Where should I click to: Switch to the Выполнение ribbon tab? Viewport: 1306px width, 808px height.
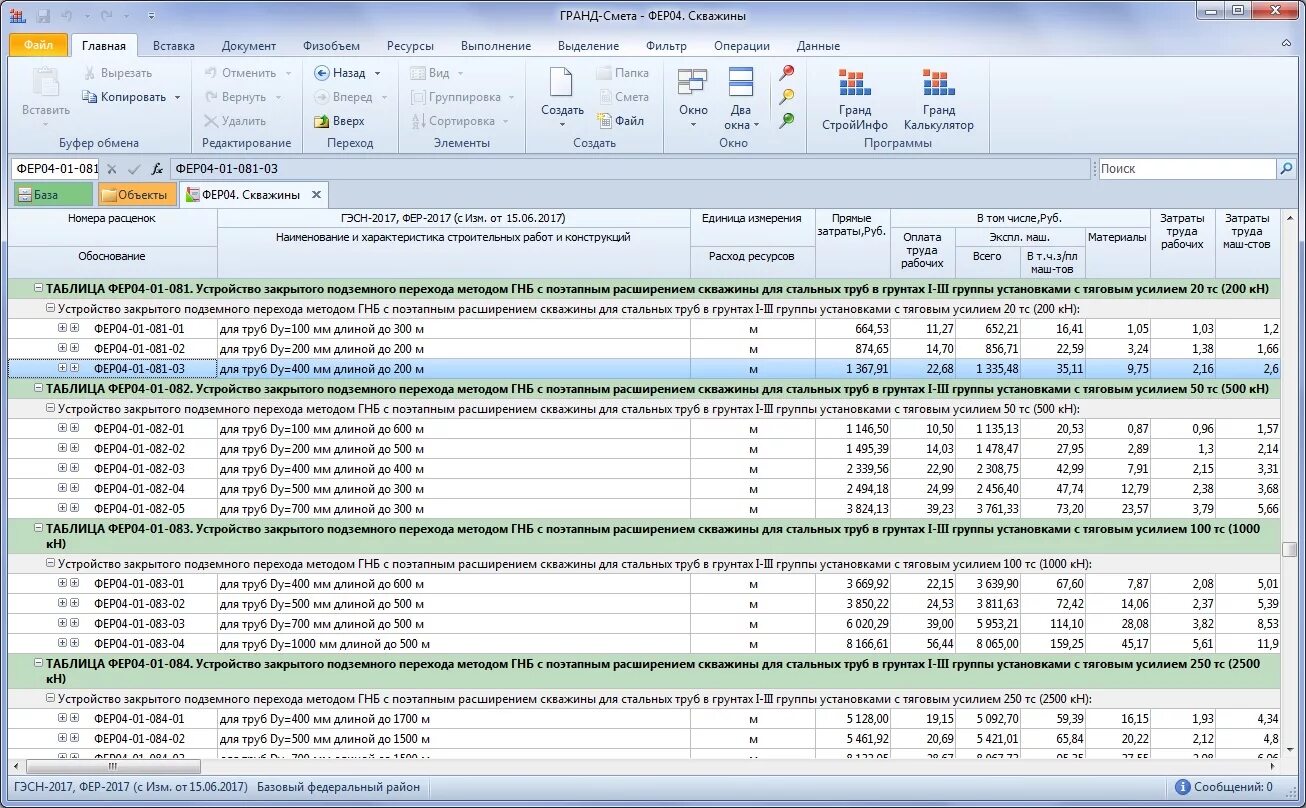pos(496,45)
